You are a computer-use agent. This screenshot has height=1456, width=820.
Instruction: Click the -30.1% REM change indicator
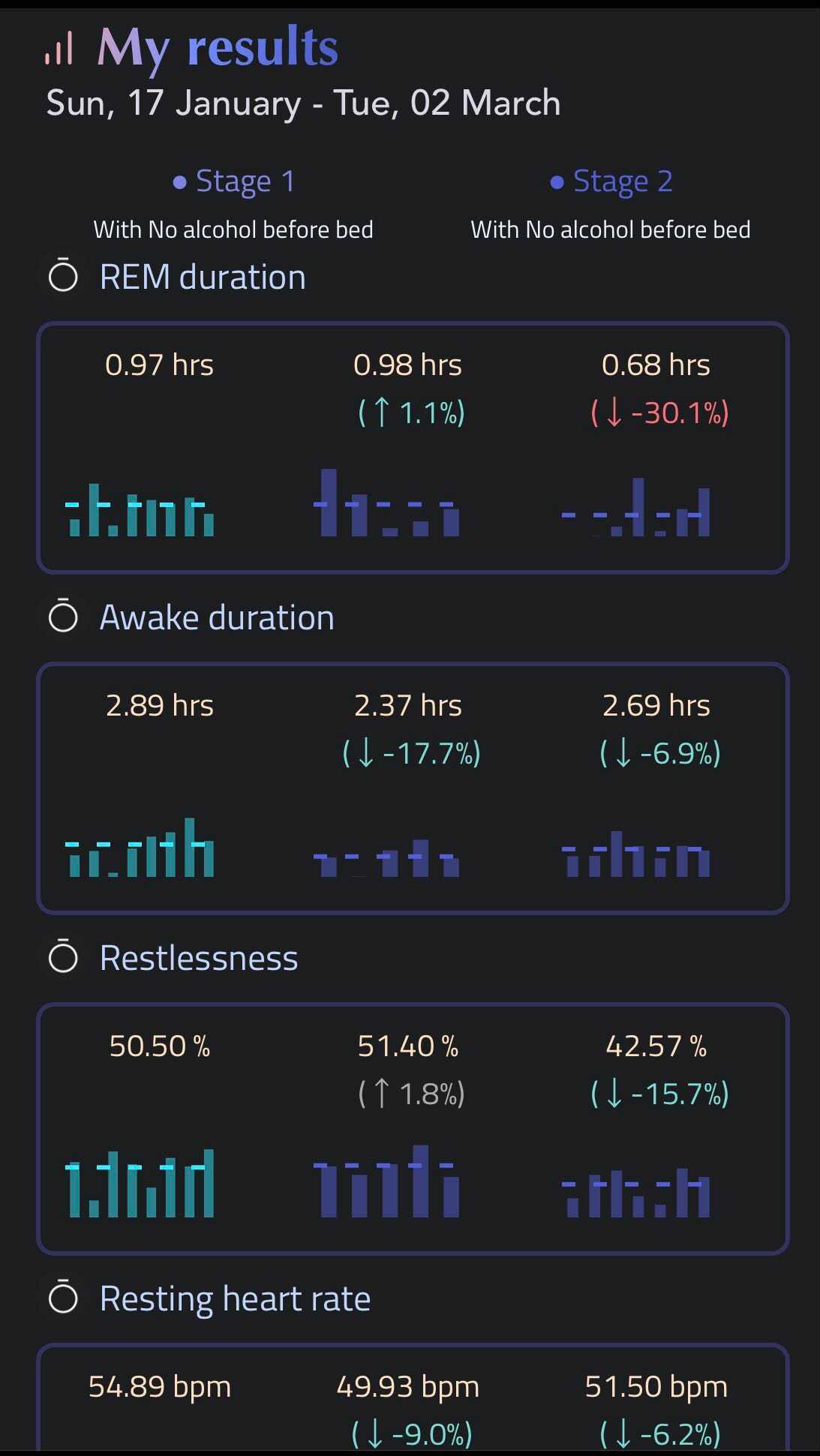tap(659, 413)
